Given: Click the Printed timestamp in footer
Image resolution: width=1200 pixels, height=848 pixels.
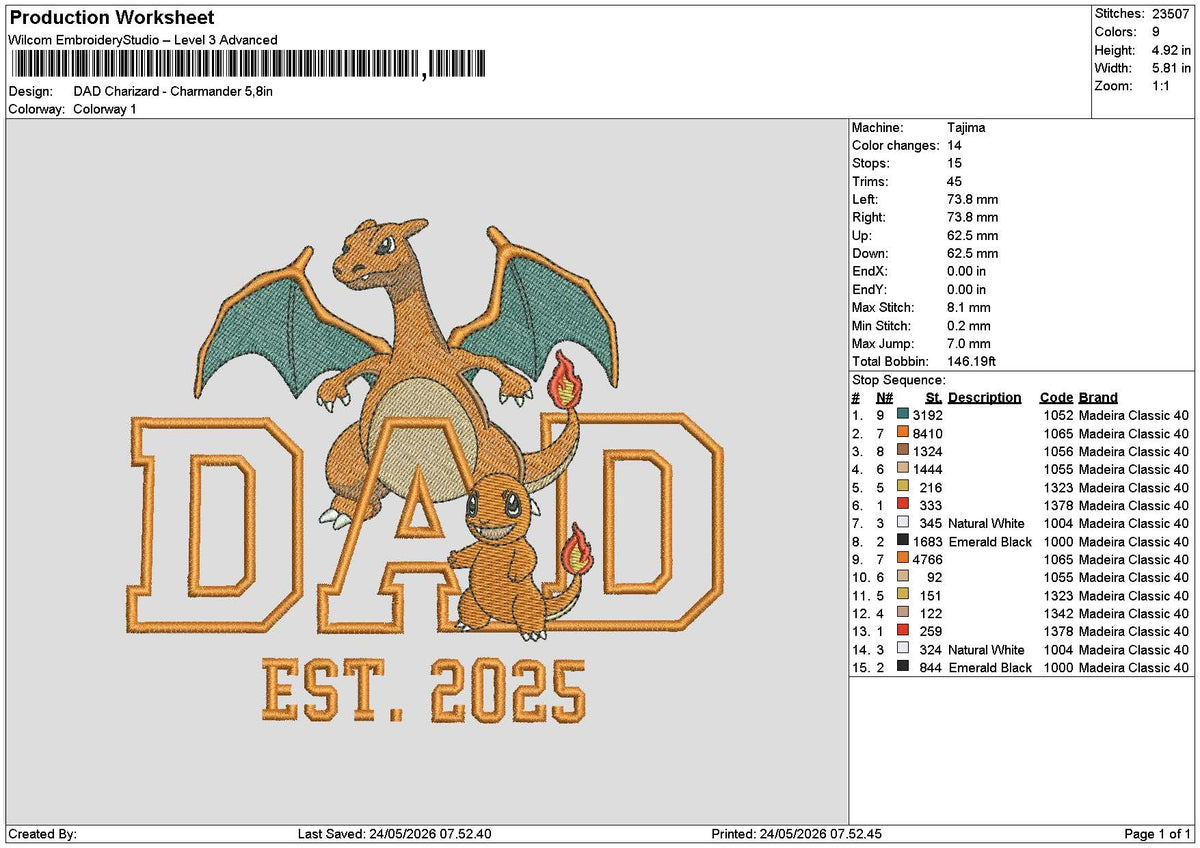Looking at the screenshot, I should click(796, 834).
